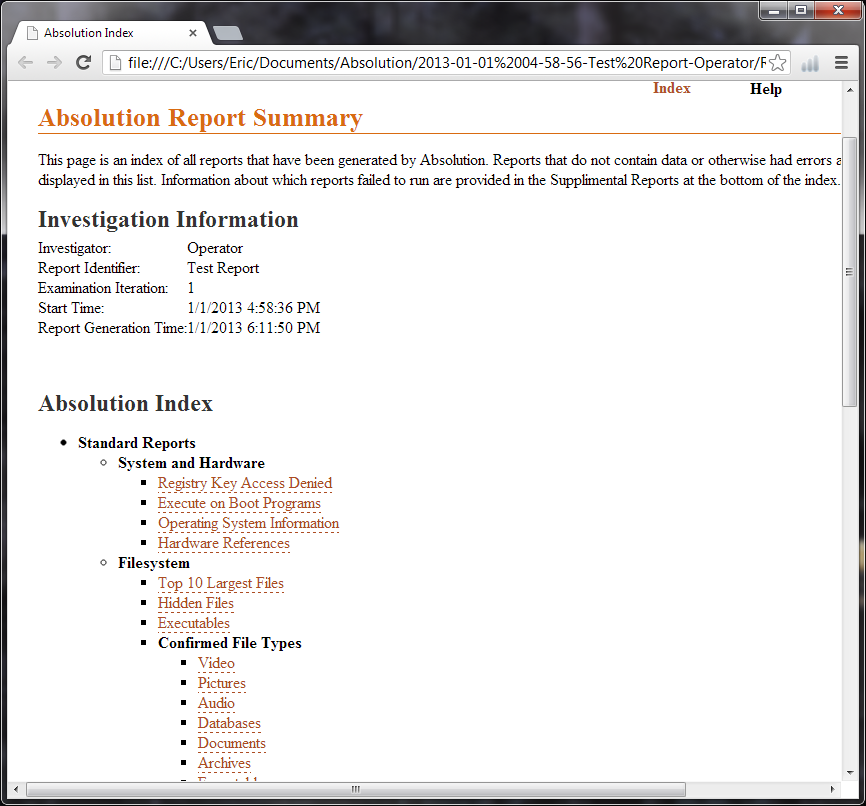Viewport: 866px width, 806px height.
Task: View the Top 10 Largest Files report
Action: 220,583
